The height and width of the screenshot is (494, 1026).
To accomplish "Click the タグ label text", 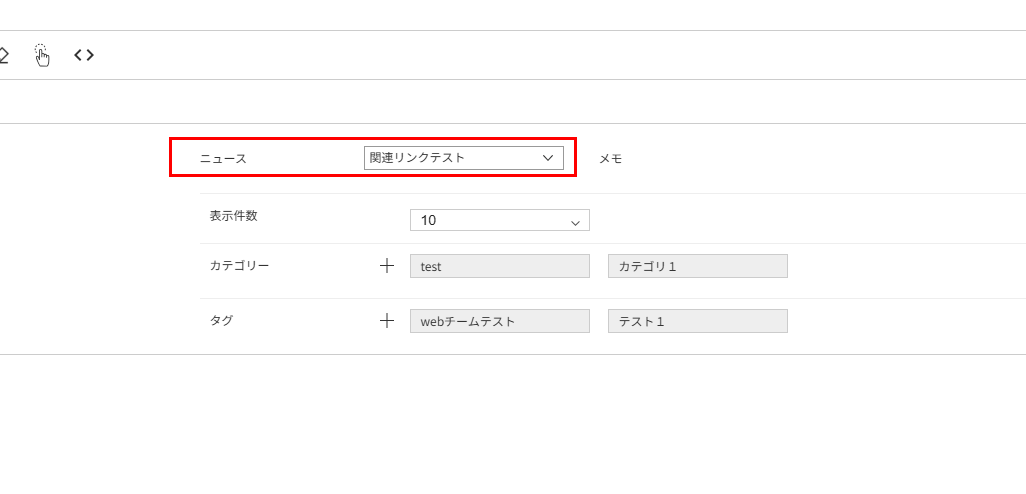I will [221, 321].
